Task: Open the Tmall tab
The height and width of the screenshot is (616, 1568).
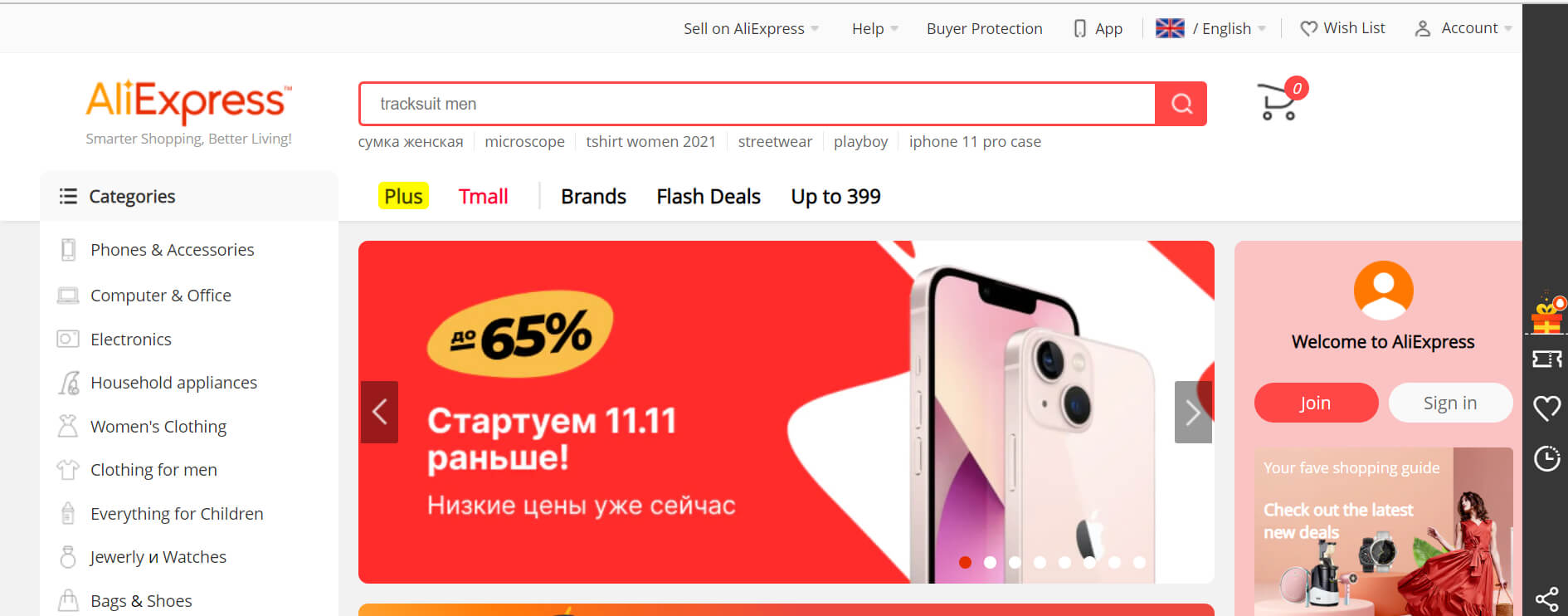Action: coord(484,197)
